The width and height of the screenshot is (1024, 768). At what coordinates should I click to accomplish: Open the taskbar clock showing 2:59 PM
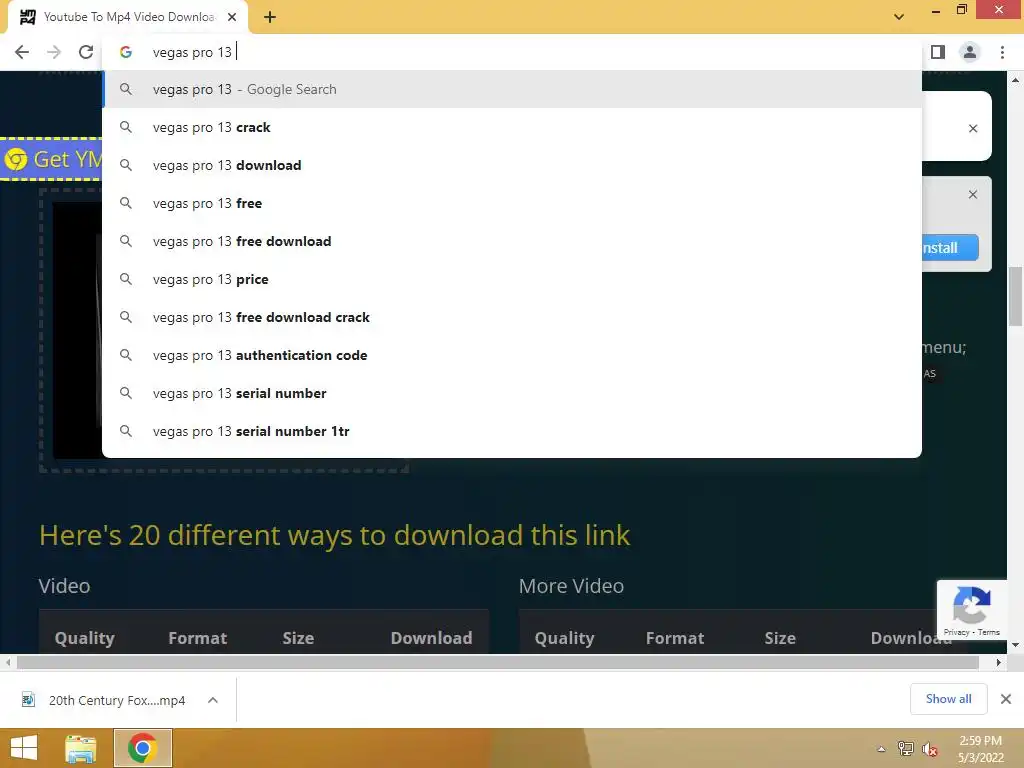pos(980,749)
